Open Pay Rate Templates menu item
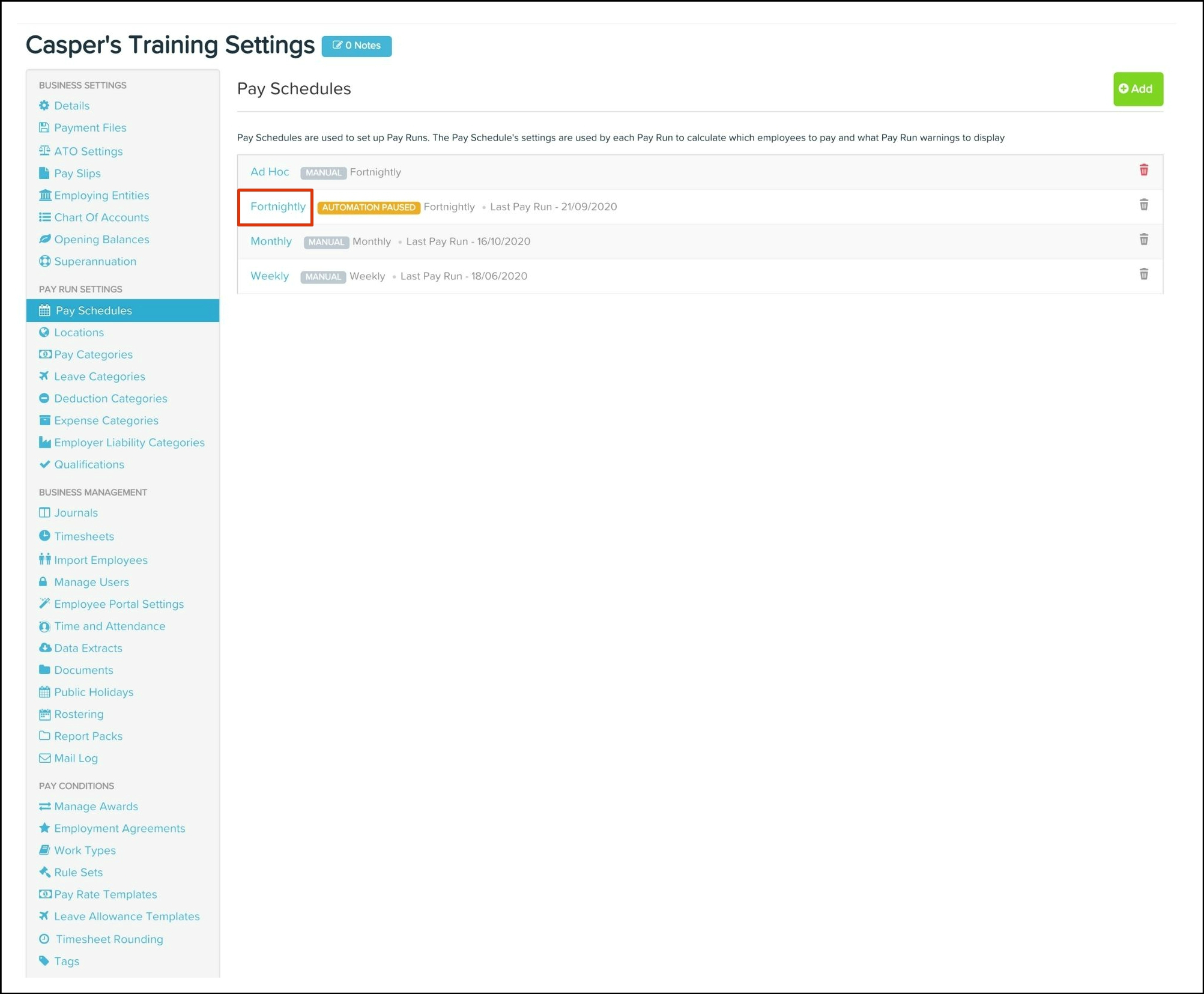The height and width of the screenshot is (994, 1204). pos(105,894)
